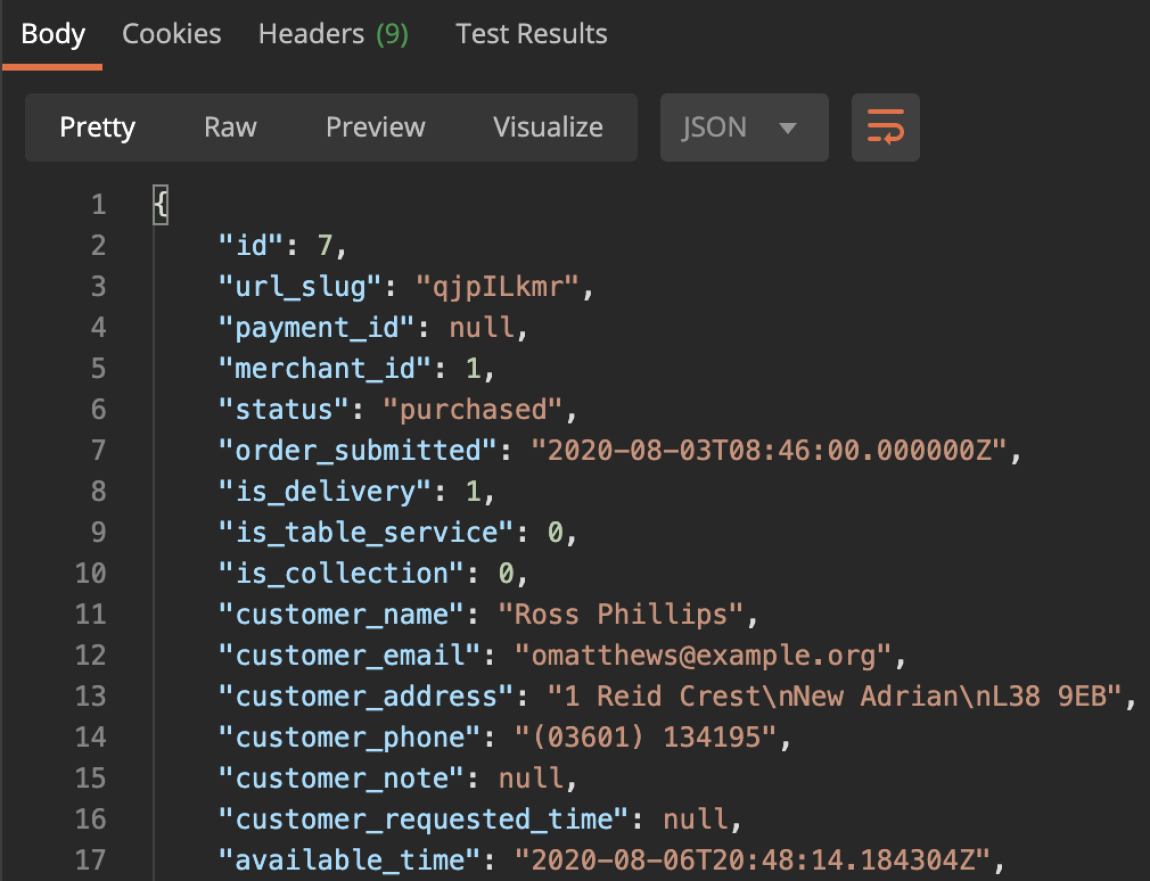The height and width of the screenshot is (881, 1150).
Task: Switch to the Body tab
Action: pos(53,34)
